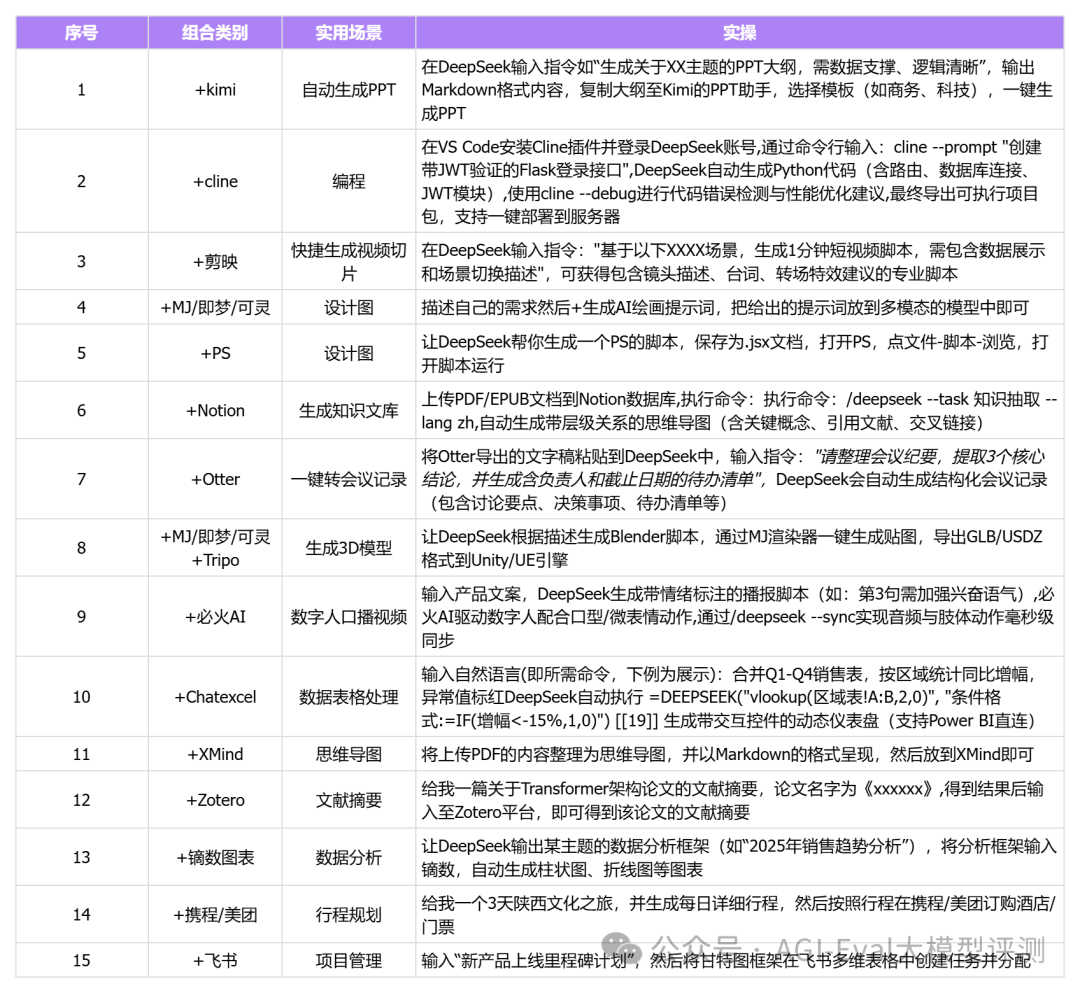The width and height of the screenshot is (1080, 993).
Task: Select the +PS cell
Action: click(x=215, y=353)
